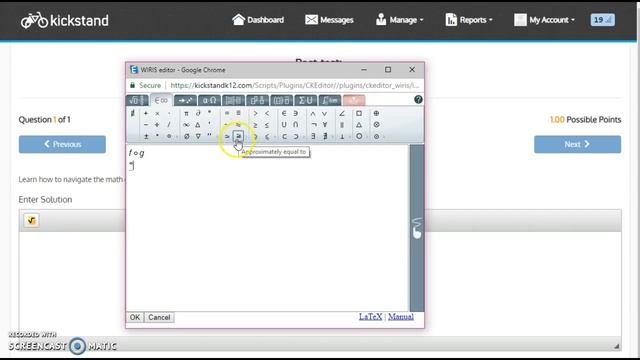This screenshot has width=640, height=360.
Task: Insert the for-all symbol
Action: pos(324,124)
